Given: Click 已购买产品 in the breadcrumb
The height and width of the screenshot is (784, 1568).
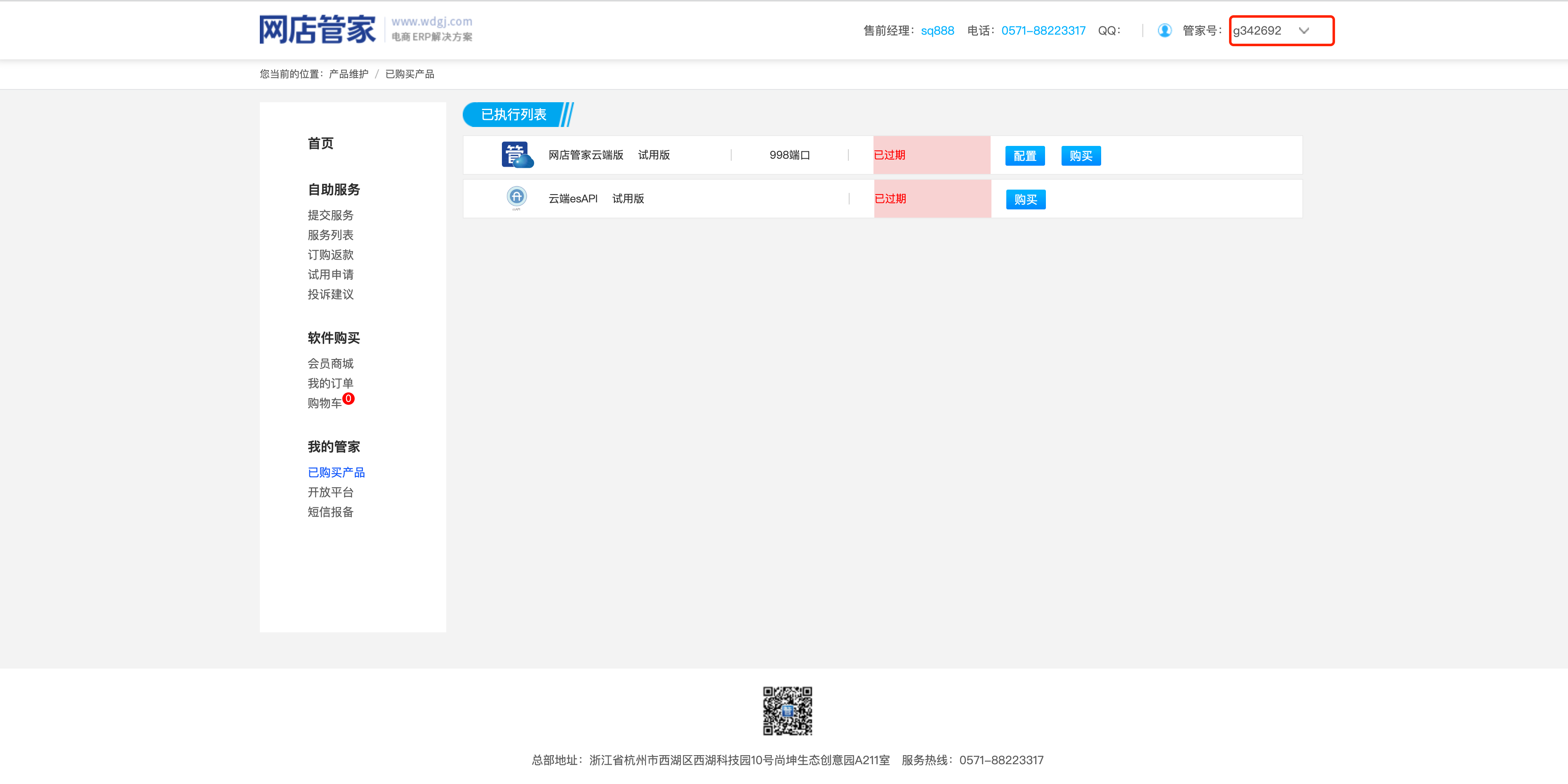Looking at the screenshot, I should 410,74.
